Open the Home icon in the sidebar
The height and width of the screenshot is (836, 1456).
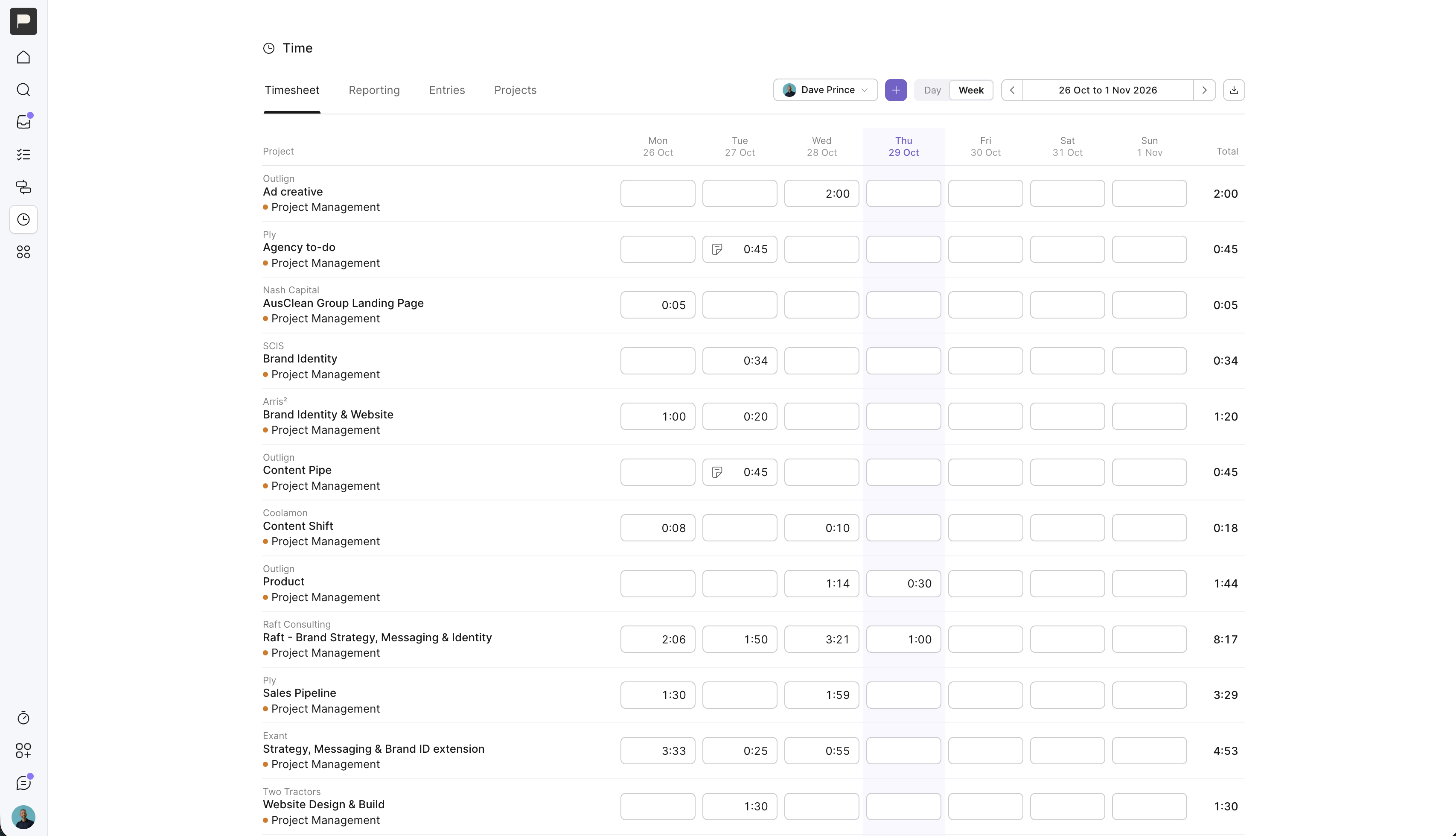coord(23,57)
